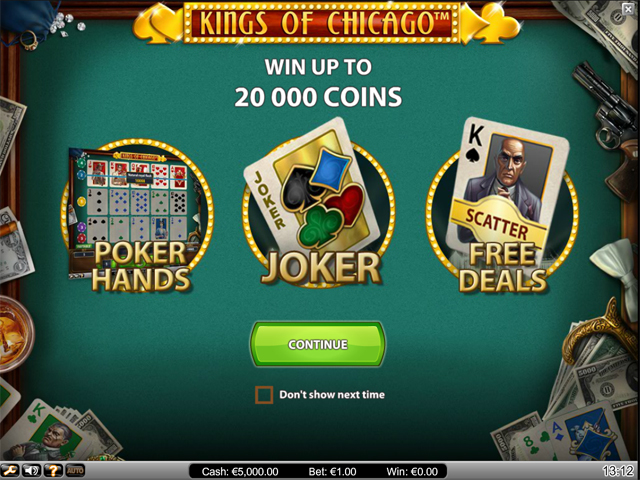Click the clock time in bottom bar
The image size is (640, 480).
click(x=620, y=472)
